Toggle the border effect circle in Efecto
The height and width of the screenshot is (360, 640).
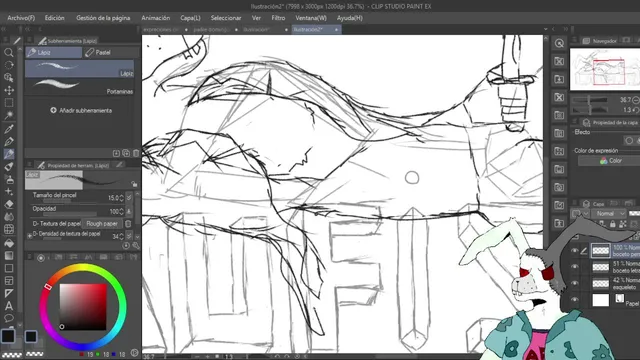click(629, 141)
